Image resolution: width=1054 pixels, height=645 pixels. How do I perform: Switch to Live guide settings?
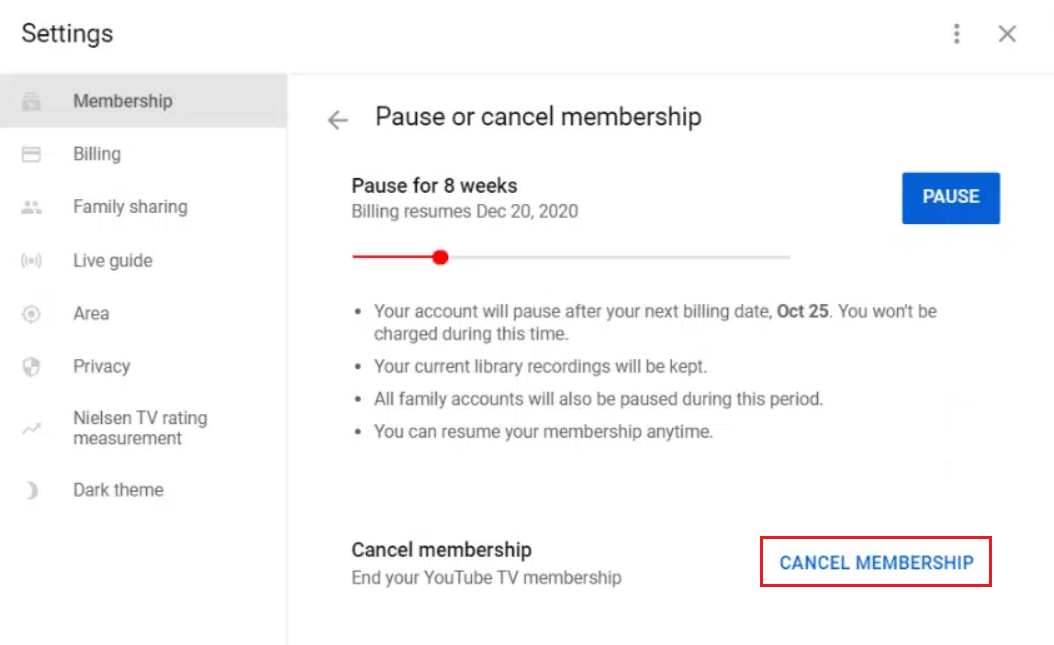tap(113, 261)
